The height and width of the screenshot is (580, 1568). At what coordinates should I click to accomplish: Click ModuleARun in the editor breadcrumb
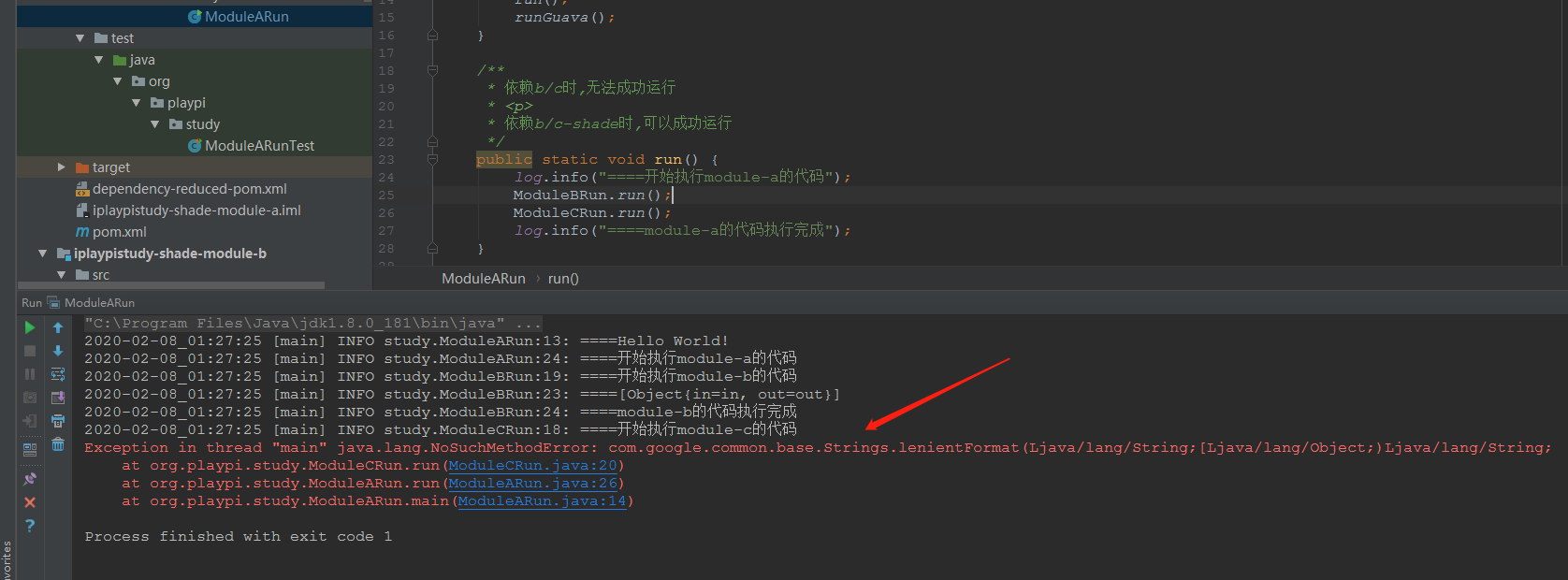coord(484,279)
